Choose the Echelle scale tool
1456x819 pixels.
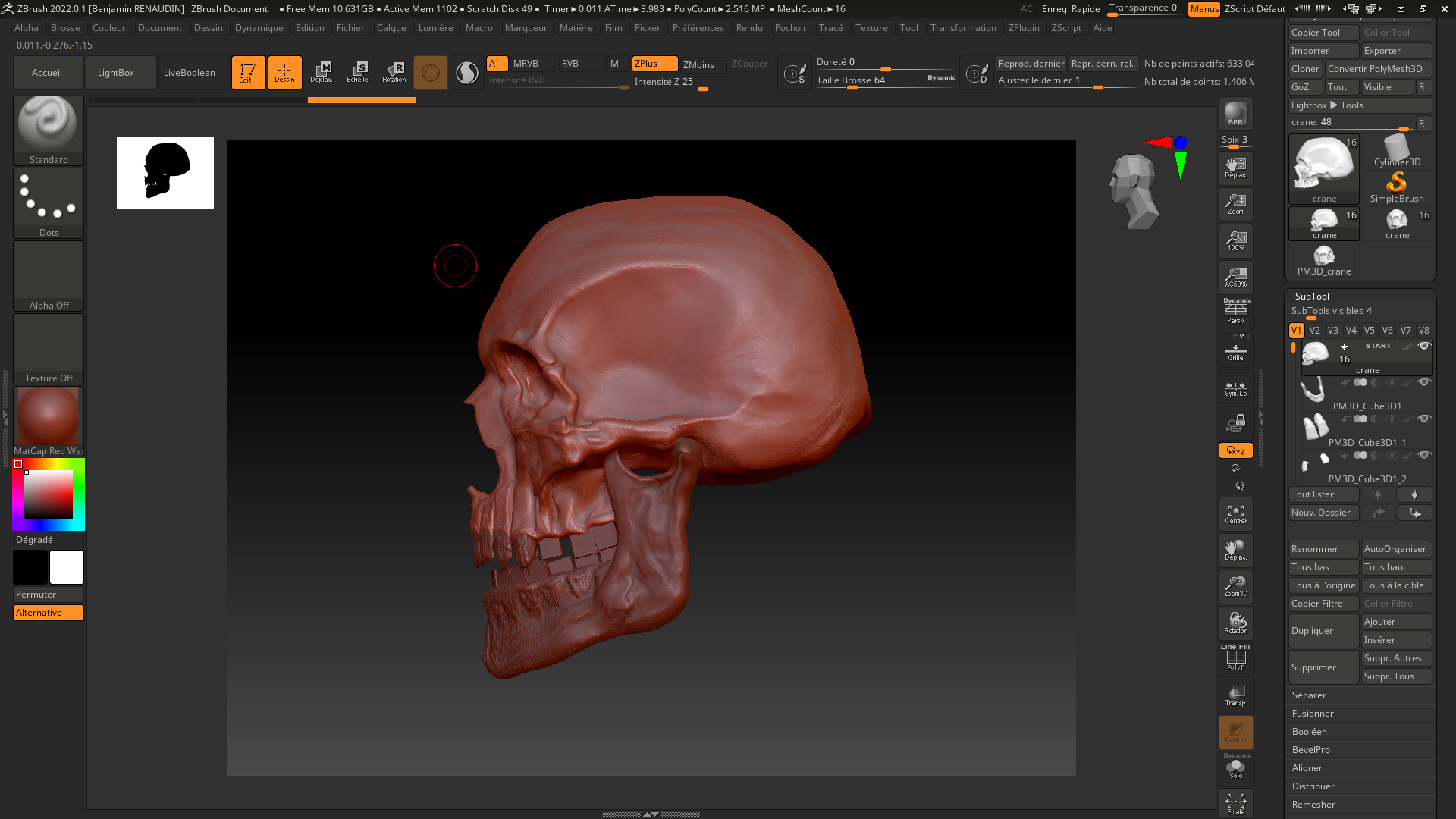point(358,73)
